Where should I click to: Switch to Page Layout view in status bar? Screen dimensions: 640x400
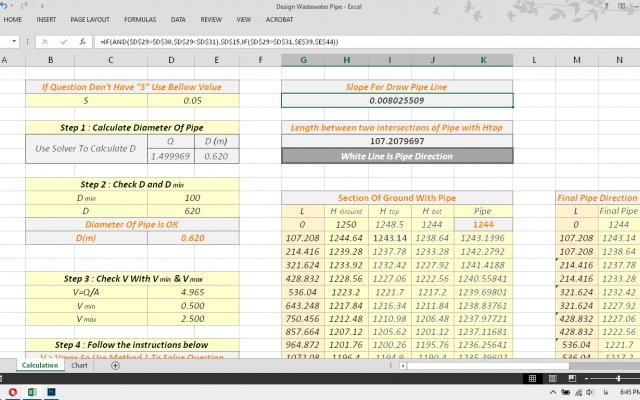click(553, 378)
